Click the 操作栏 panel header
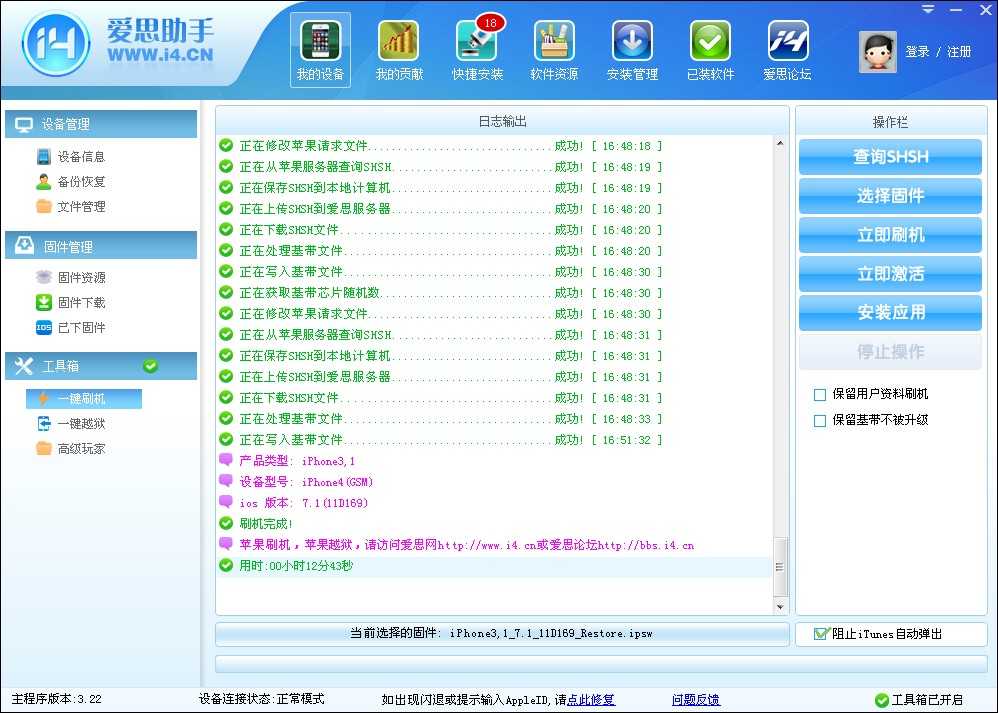 pos(890,122)
